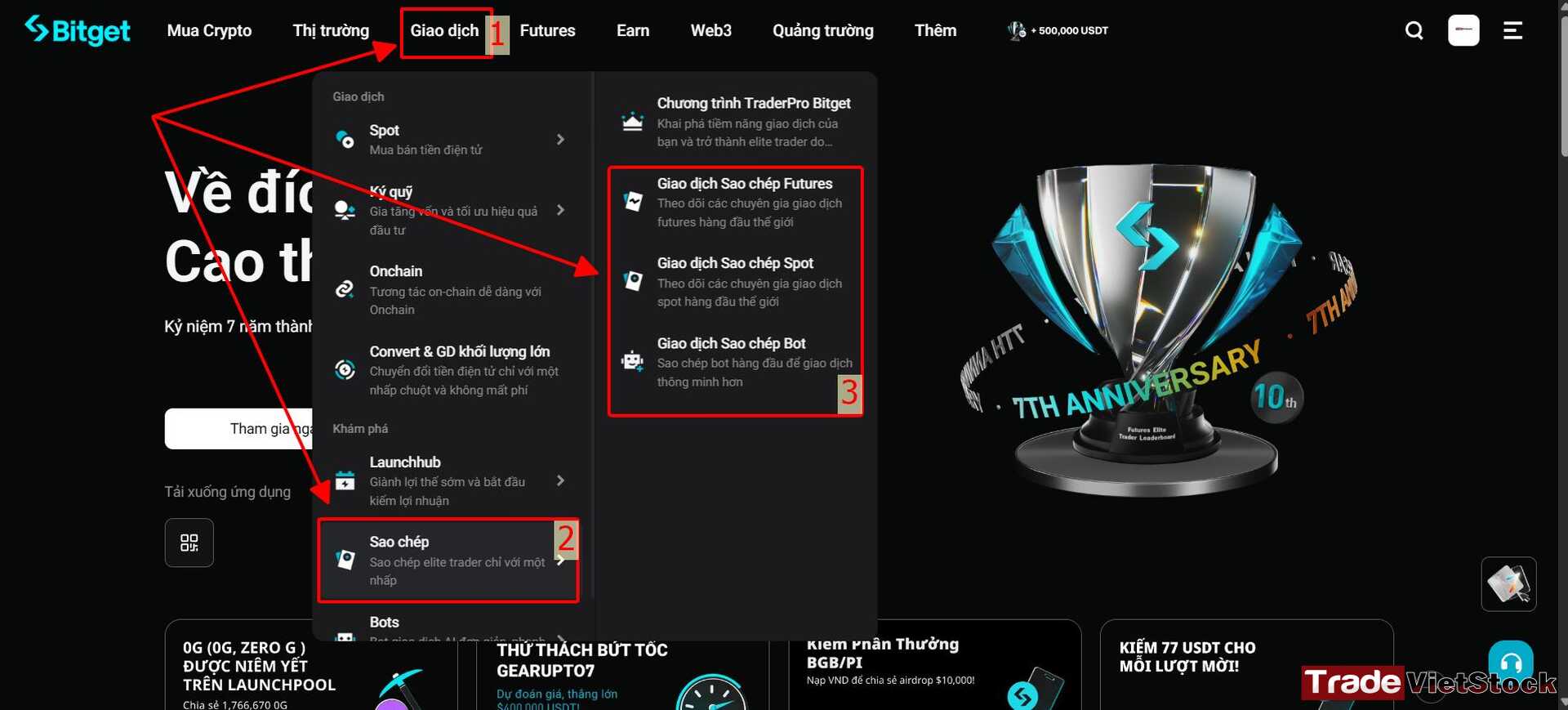The height and width of the screenshot is (710, 1568).
Task: Open the Futures menu
Action: click(547, 30)
